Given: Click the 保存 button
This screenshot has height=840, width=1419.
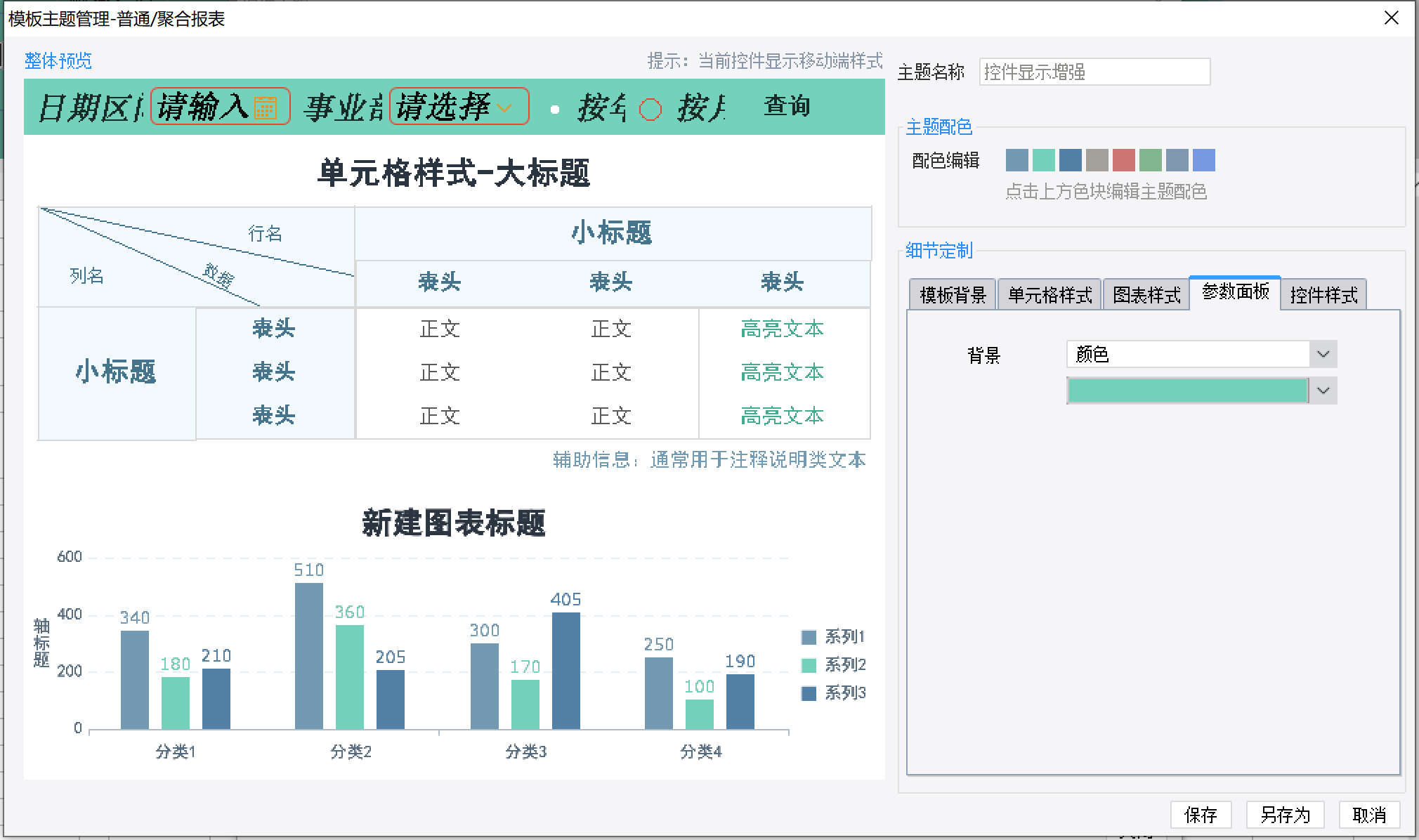Looking at the screenshot, I should point(1201,815).
